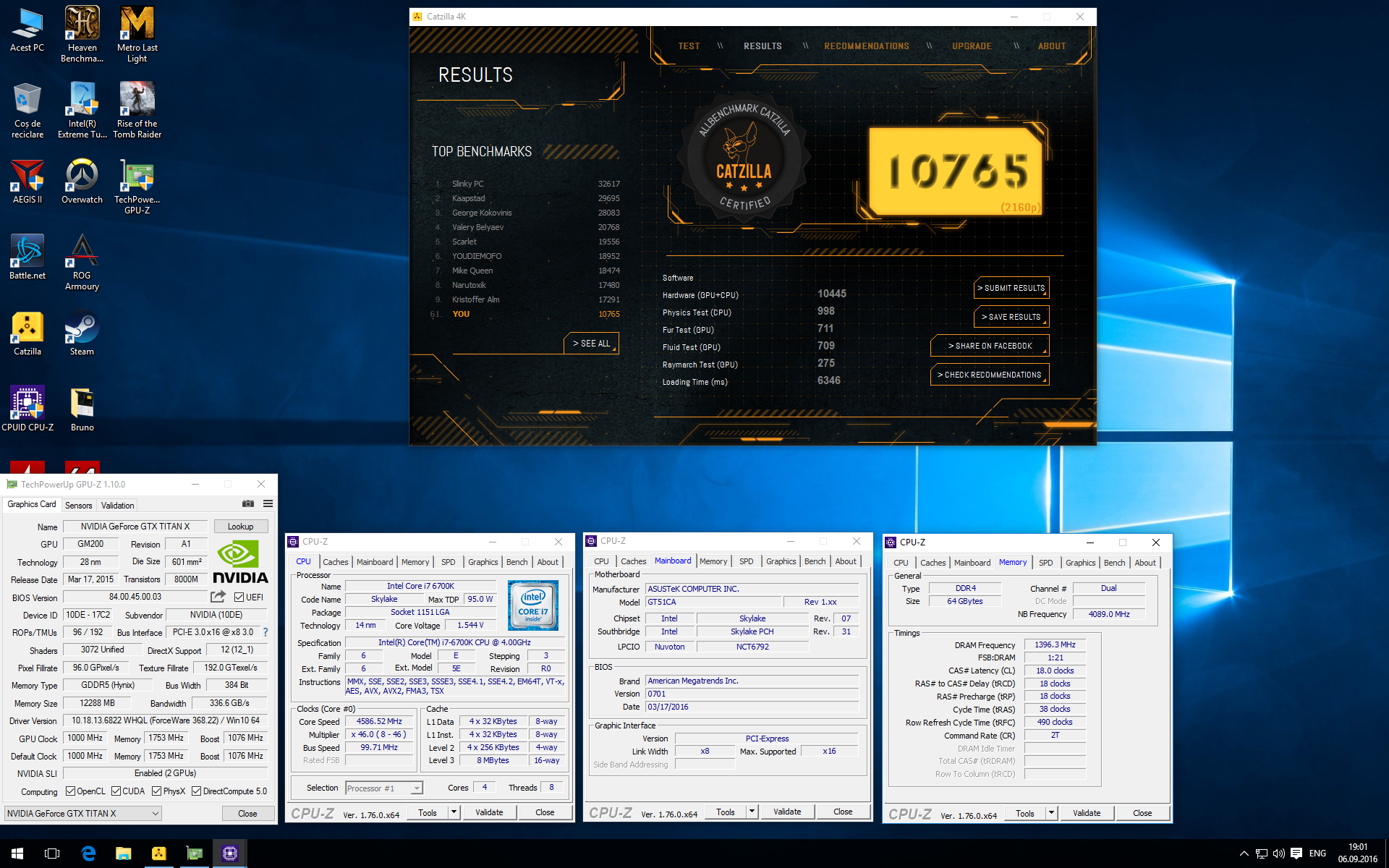1389x868 pixels.
Task: Show hidden system tray icons
Action: [1244, 854]
